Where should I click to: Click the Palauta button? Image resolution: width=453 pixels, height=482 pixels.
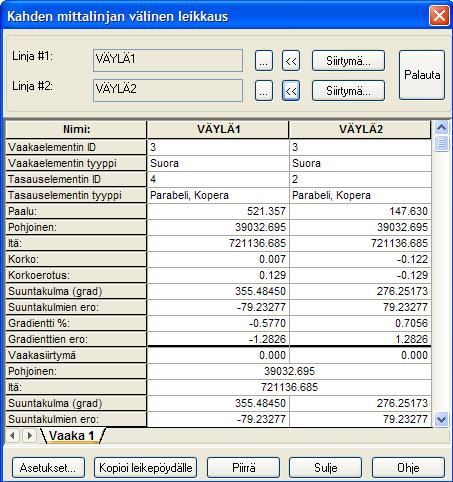[x=422, y=75]
